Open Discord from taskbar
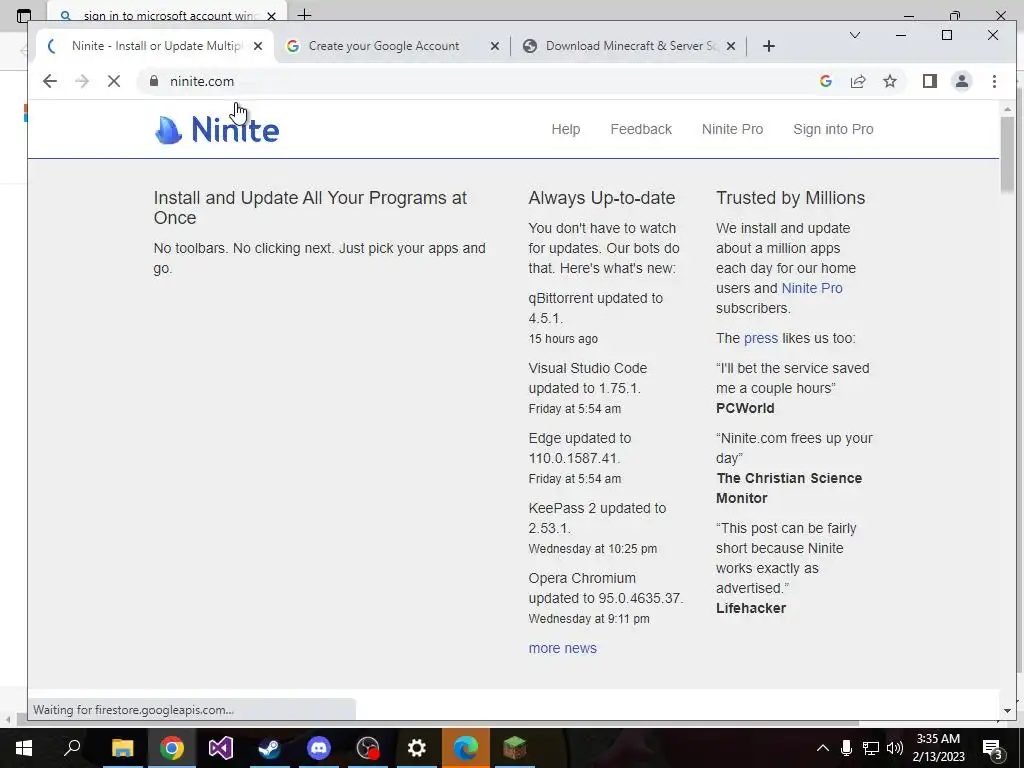 click(x=319, y=748)
